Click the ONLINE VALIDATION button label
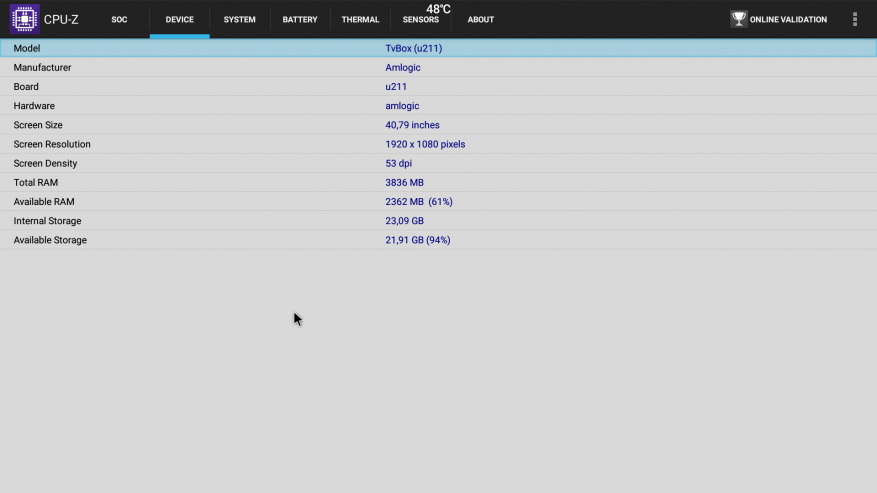Image resolution: width=877 pixels, height=493 pixels. (788, 20)
